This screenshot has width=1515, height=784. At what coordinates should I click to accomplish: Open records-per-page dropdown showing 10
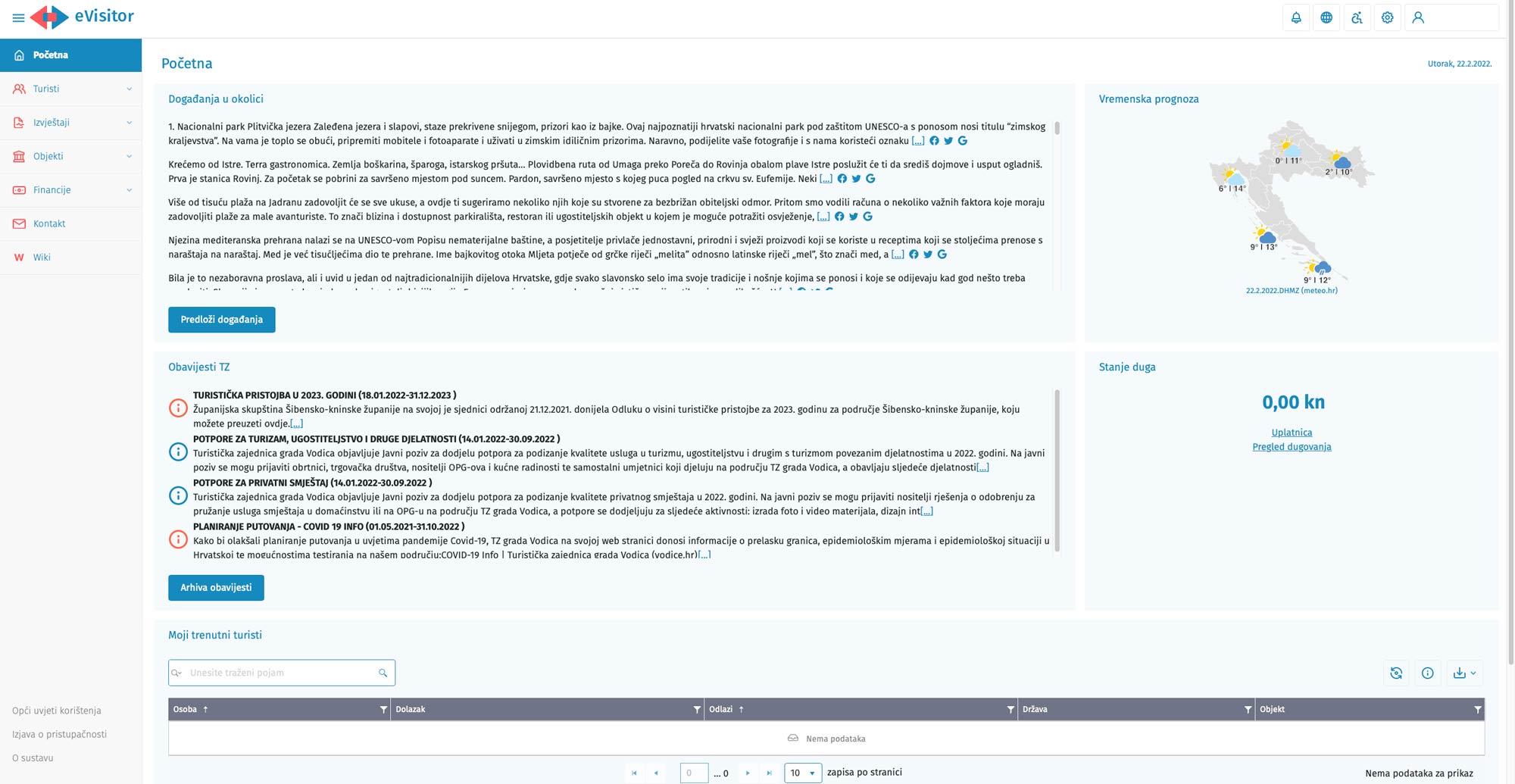[x=803, y=773]
